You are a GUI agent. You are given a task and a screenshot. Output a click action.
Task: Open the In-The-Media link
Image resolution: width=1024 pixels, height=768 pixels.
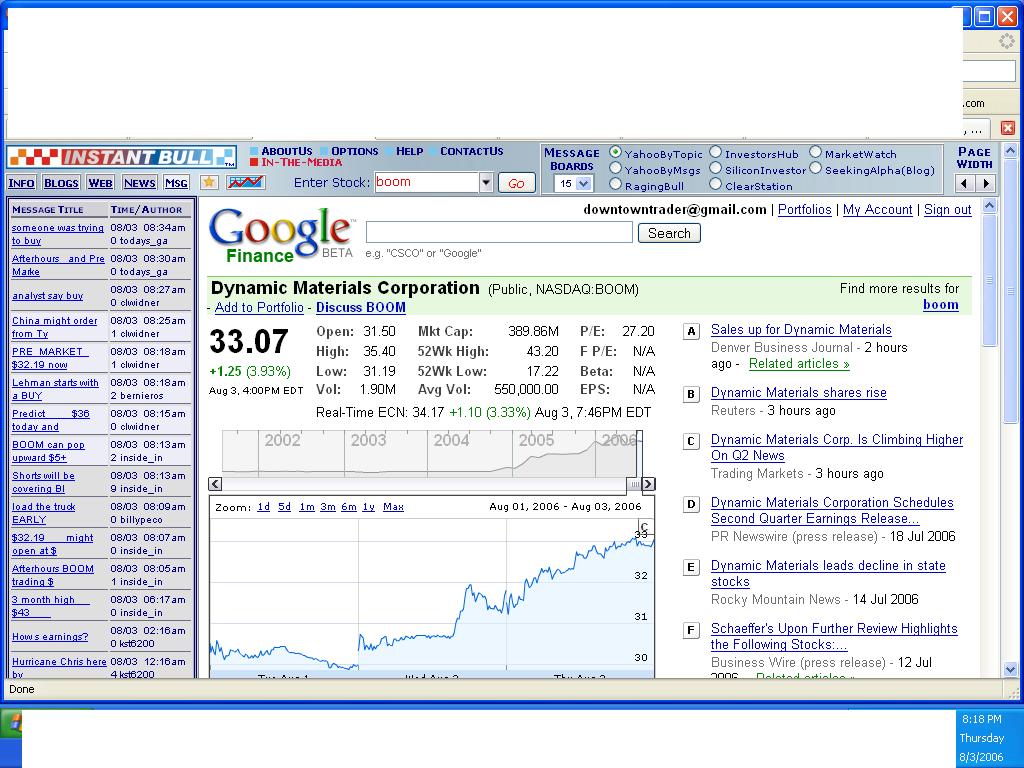click(x=302, y=163)
